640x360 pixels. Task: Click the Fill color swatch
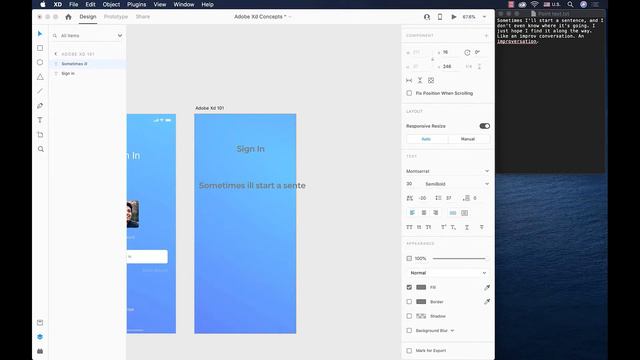pyautogui.click(x=421, y=287)
